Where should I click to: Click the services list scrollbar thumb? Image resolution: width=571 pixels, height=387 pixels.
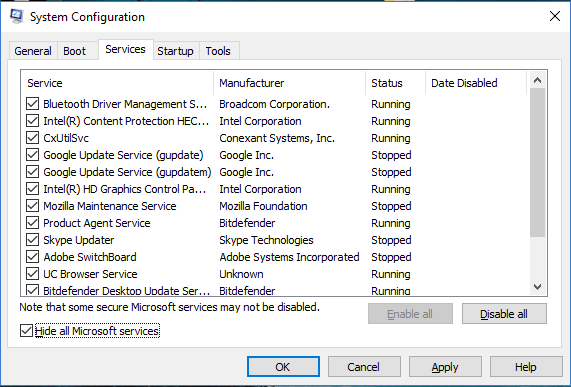click(x=537, y=162)
